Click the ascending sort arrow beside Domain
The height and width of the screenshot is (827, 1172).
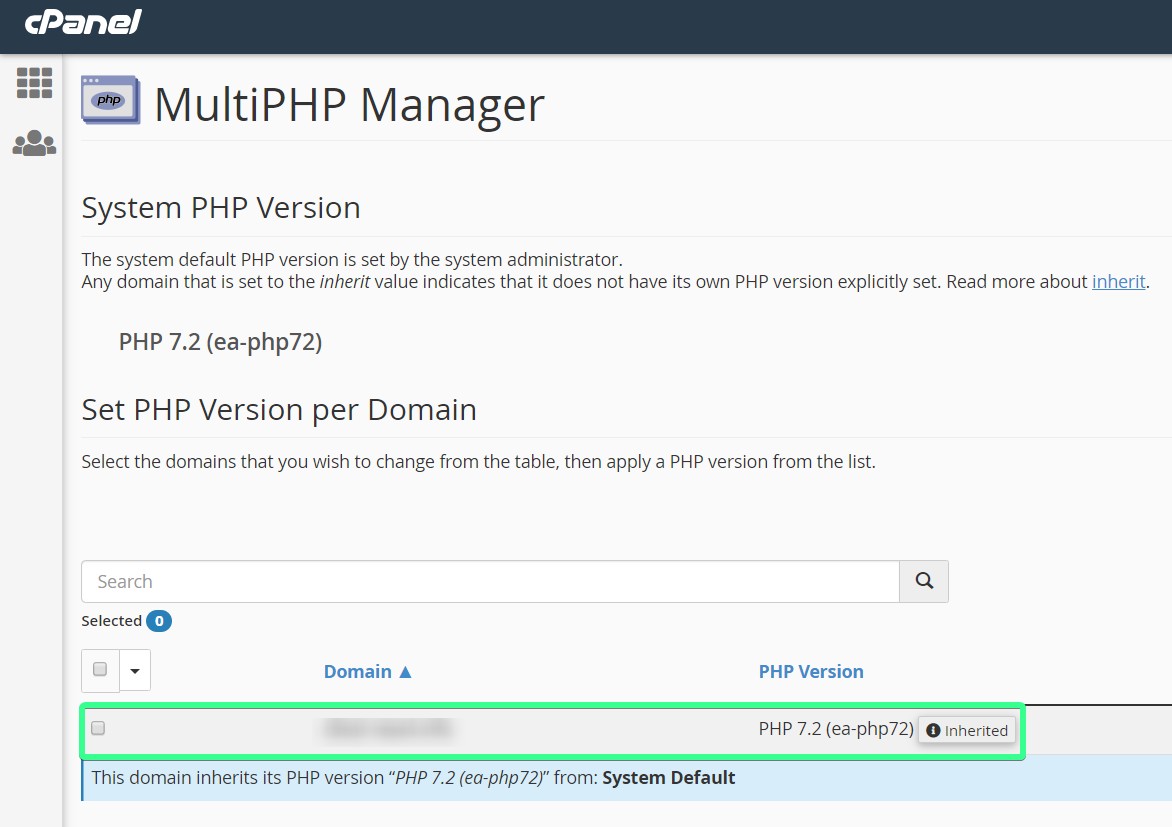[x=405, y=672]
